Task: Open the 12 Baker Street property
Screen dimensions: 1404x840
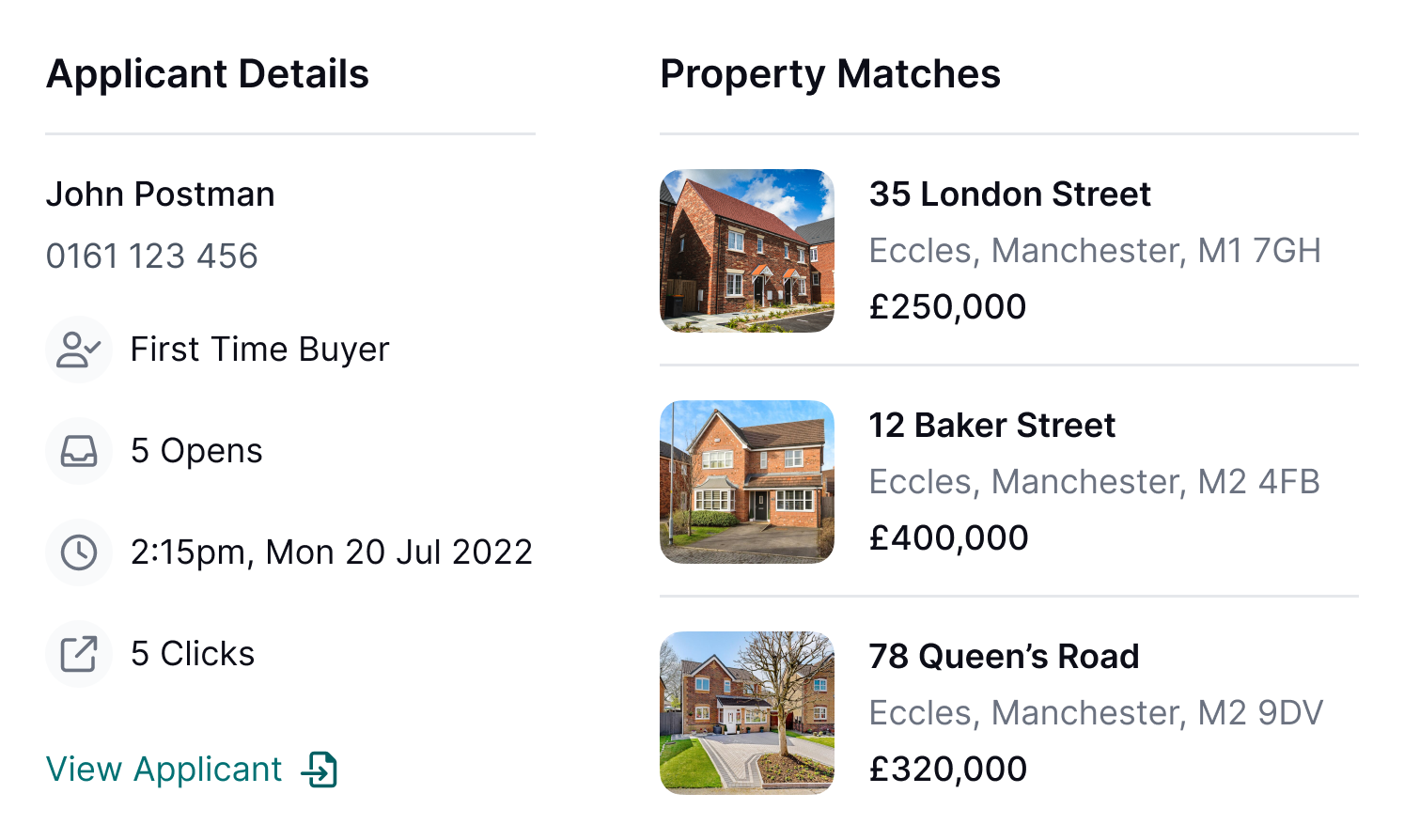Action: coord(991,426)
